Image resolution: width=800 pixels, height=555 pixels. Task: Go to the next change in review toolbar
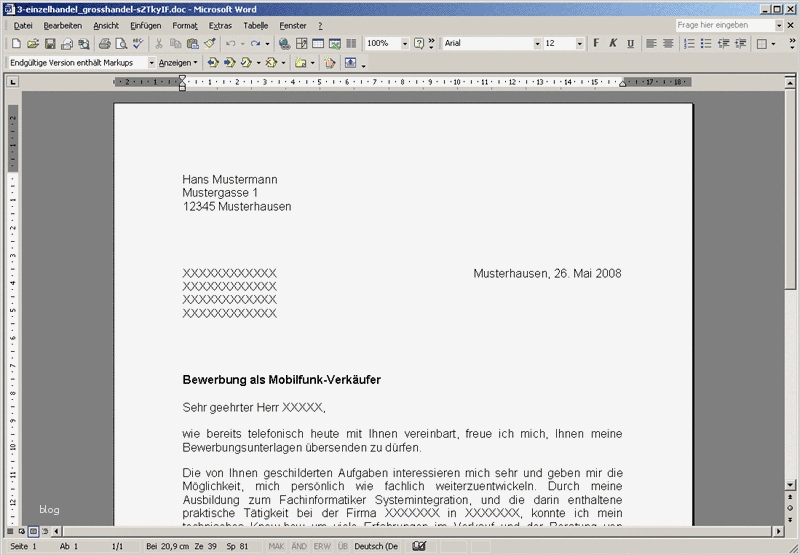(230, 63)
